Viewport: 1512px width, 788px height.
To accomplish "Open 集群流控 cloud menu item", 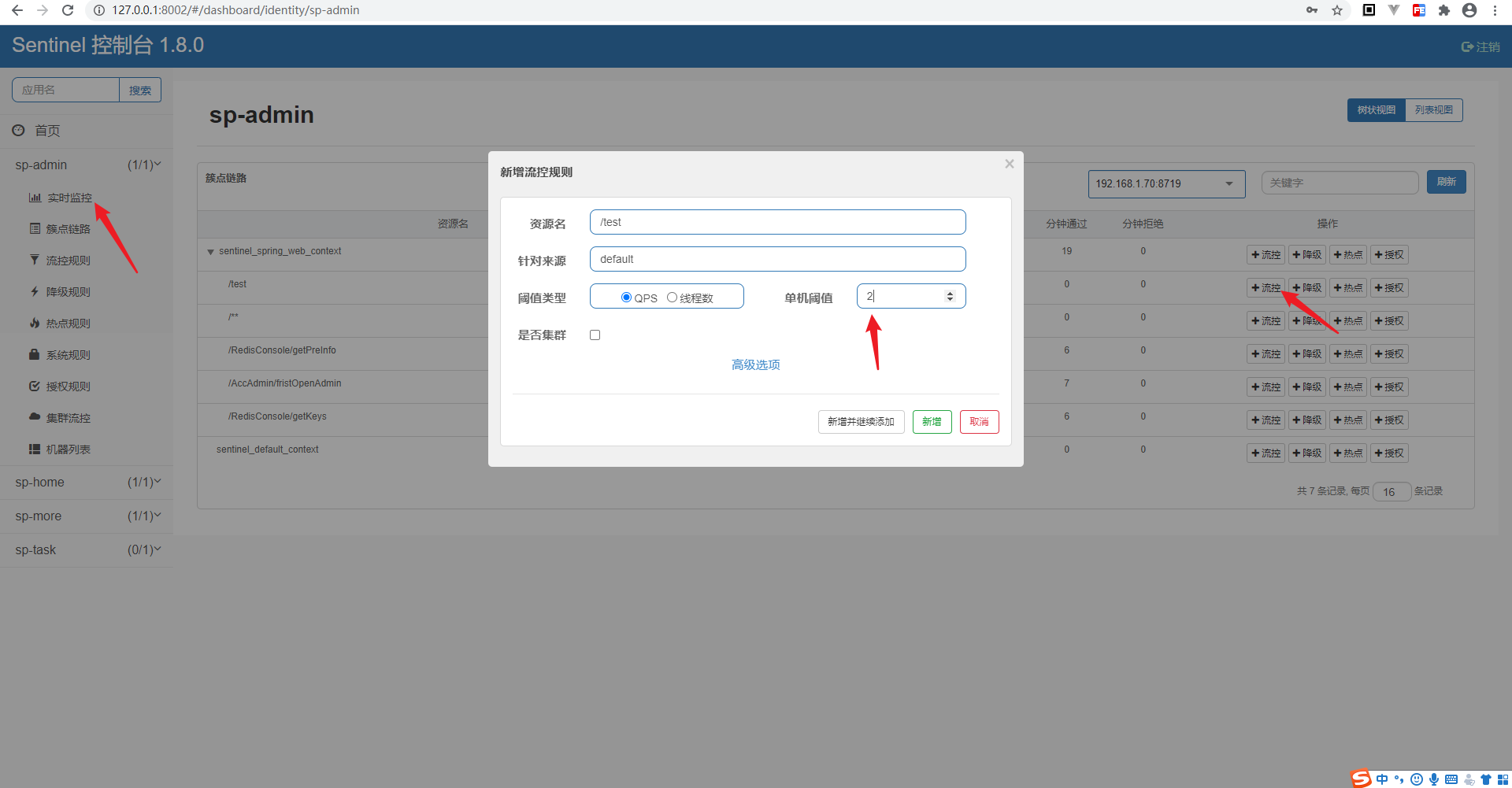I will pos(61,418).
